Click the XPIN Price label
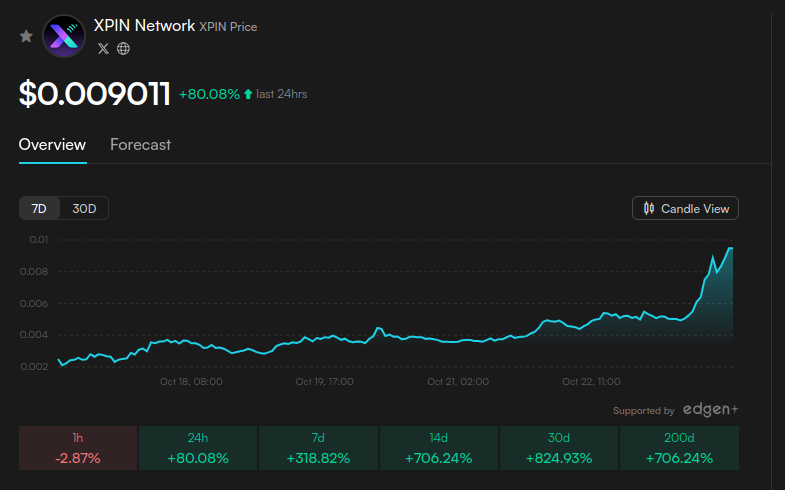Screen dimensions: 785x490 click(228, 27)
